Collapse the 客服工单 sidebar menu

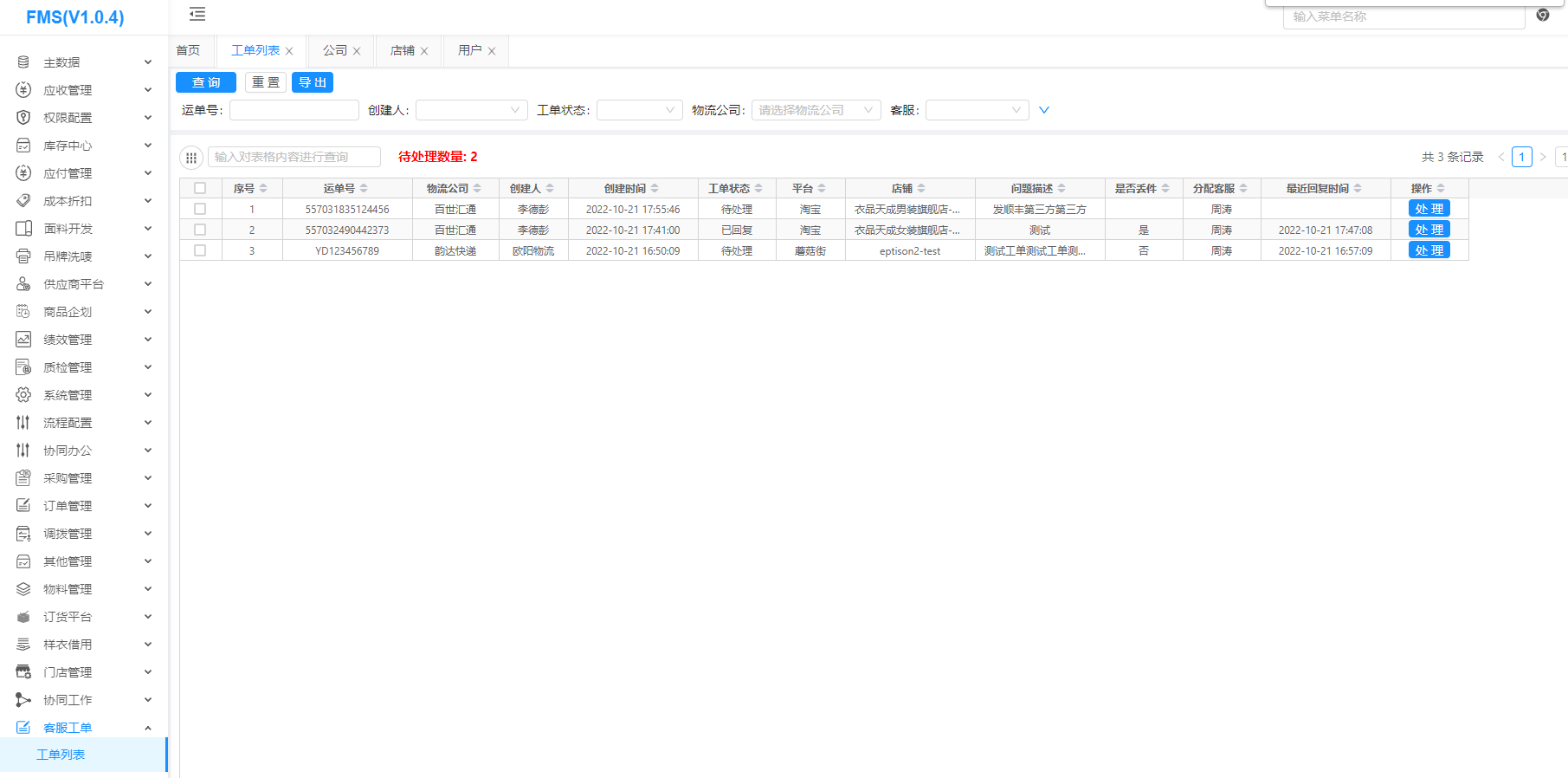tap(148, 728)
